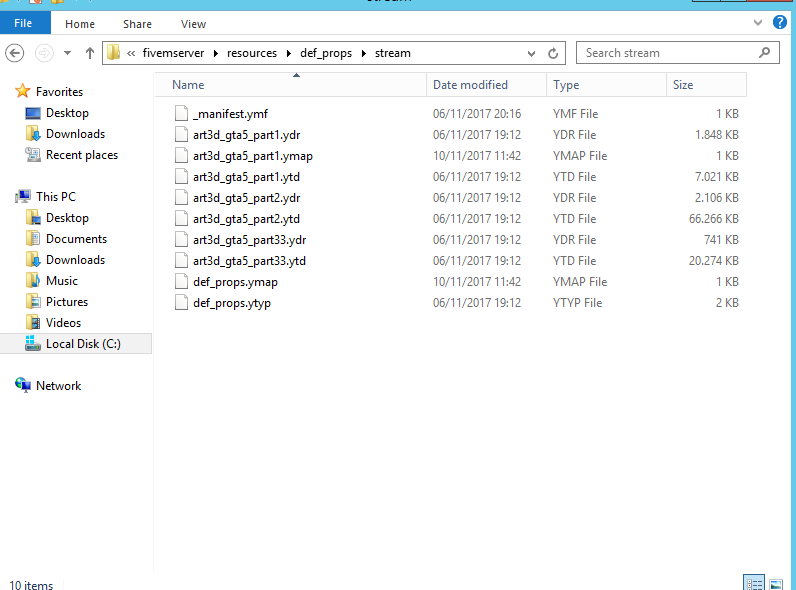This screenshot has height=590, width=796.
Task: Click the Forward navigation arrow
Action: (x=44, y=53)
